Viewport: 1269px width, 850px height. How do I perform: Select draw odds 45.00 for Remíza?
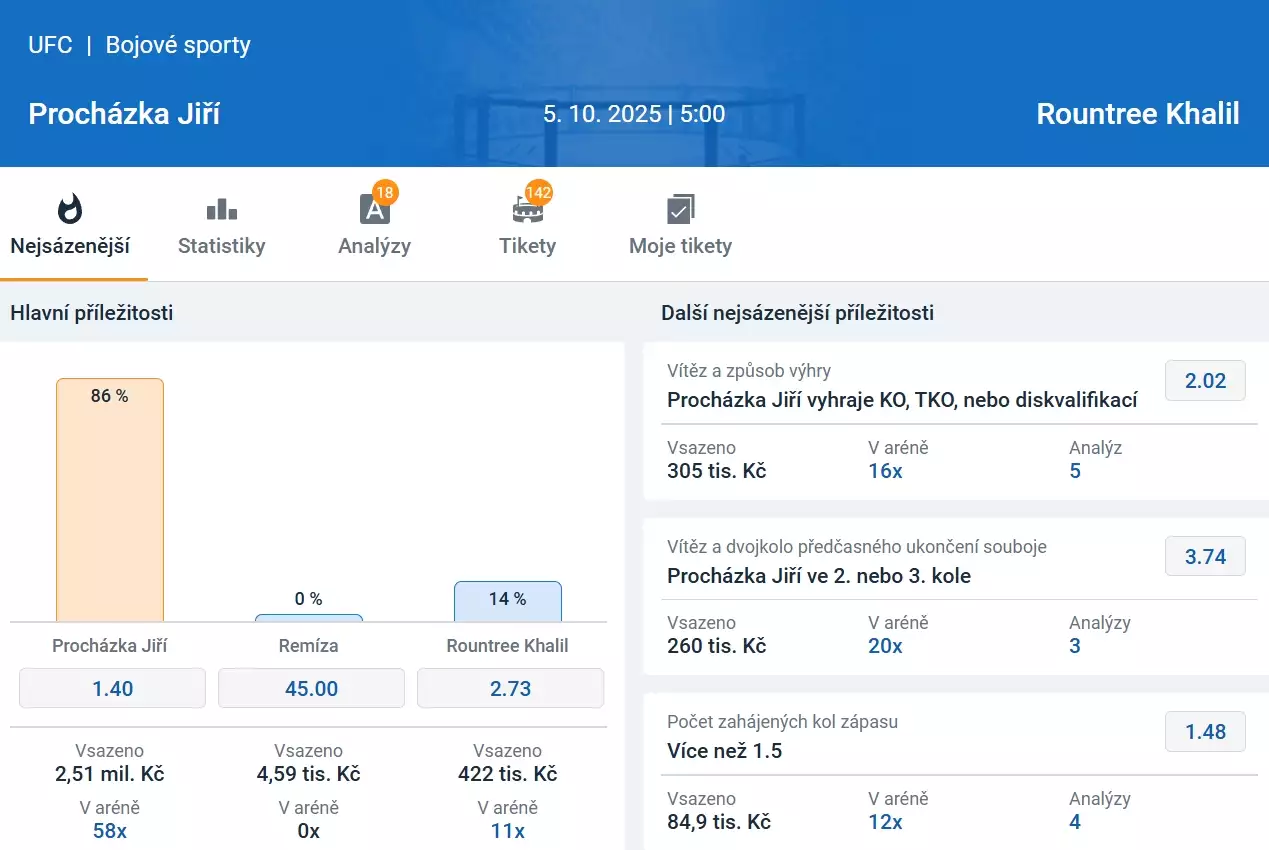[311, 688]
